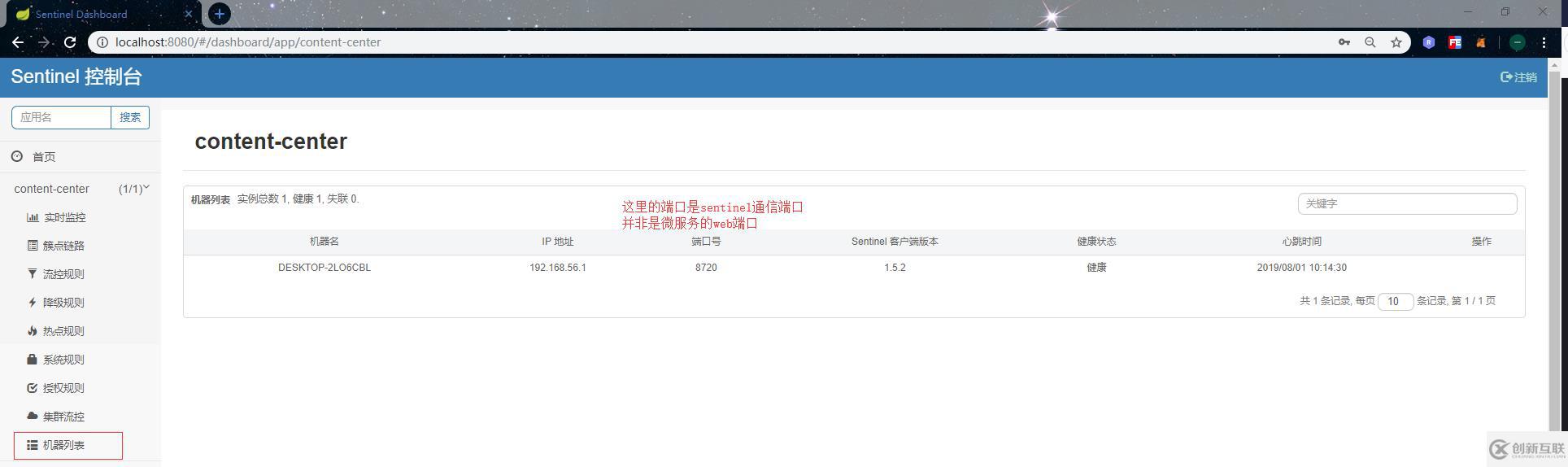Select the Sentinel Dashboard browser tab
The height and width of the screenshot is (467, 1568).
click(x=104, y=14)
